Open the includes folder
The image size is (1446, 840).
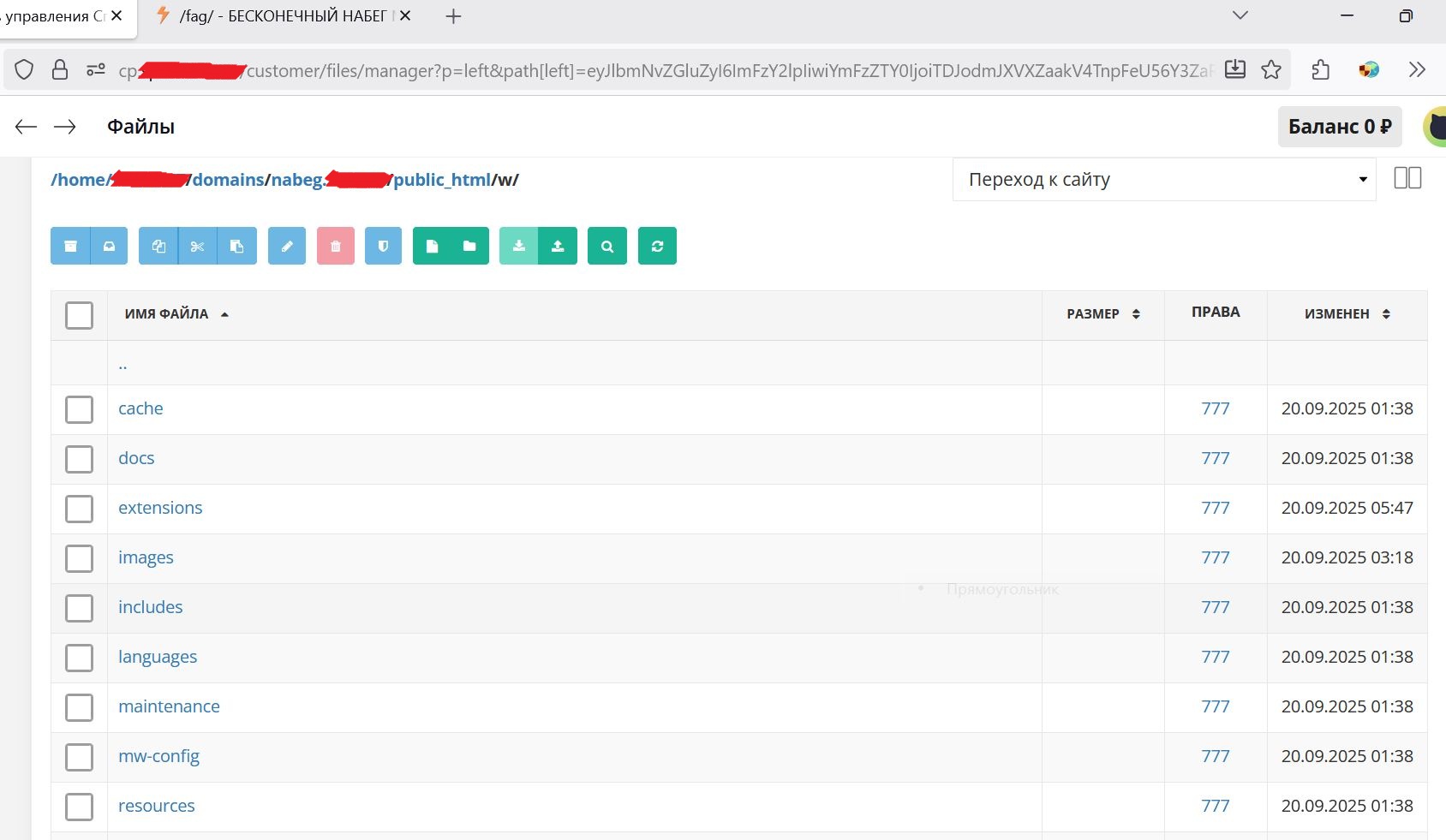pyautogui.click(x=150, y=607)
